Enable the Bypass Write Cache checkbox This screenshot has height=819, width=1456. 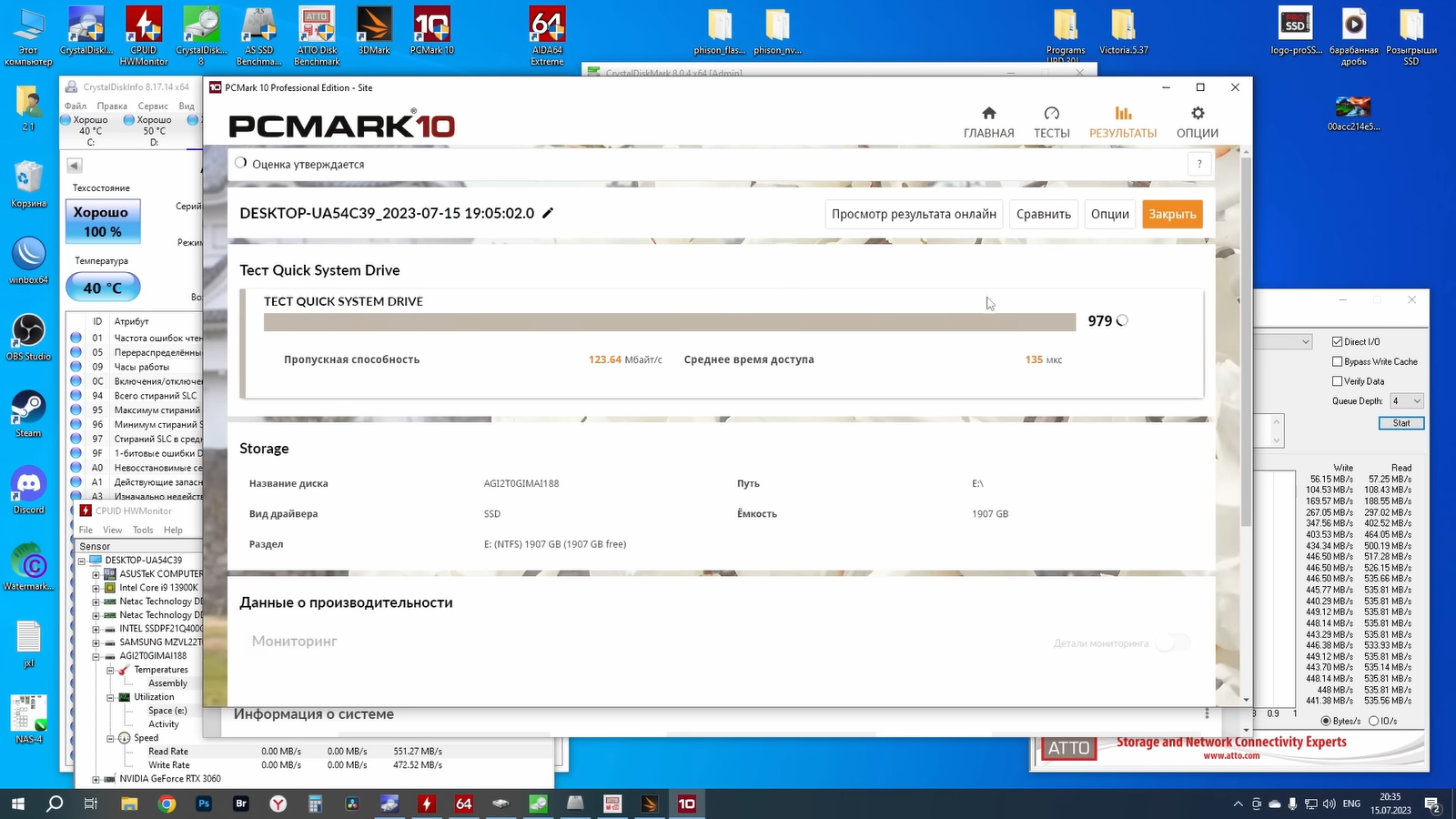tap(1338, 361)
